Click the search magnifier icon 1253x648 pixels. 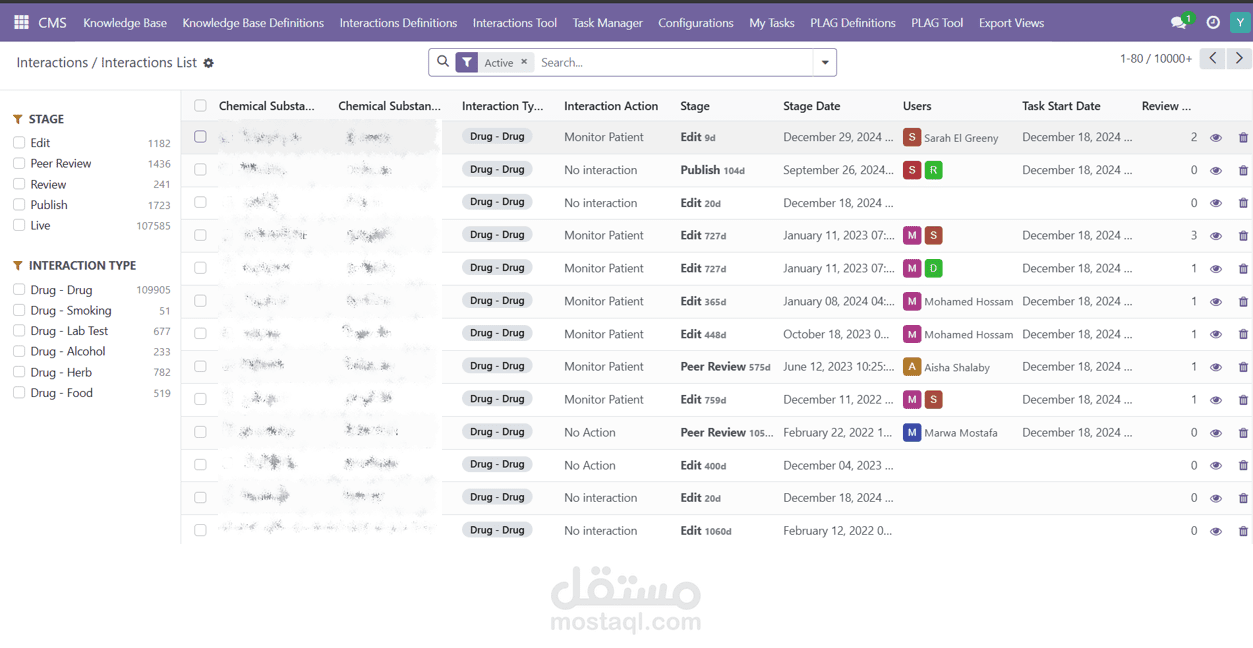click(x=443, y=62)
